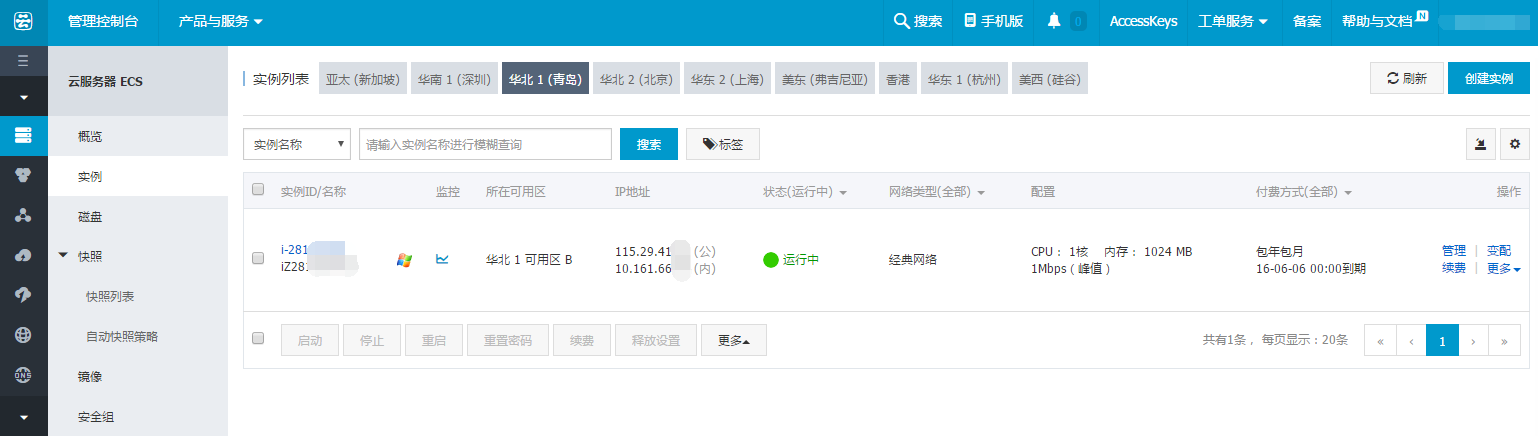The image size is (1538, 436).
Task: Expand sidebar section with bottom caret arrow
Action: pyautogui.click(x=23, y=416)
